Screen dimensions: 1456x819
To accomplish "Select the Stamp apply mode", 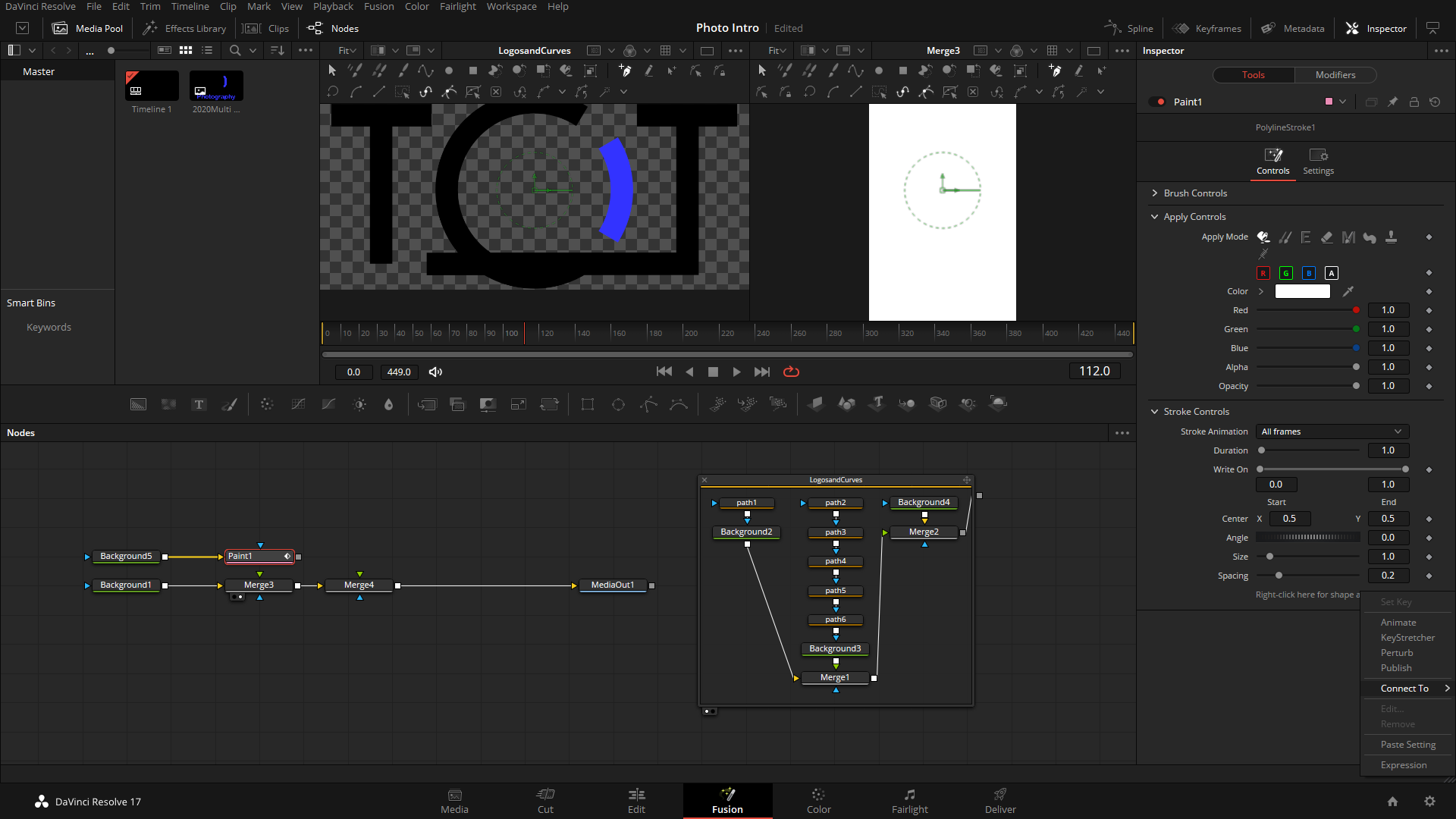I will coord(1391,237).
